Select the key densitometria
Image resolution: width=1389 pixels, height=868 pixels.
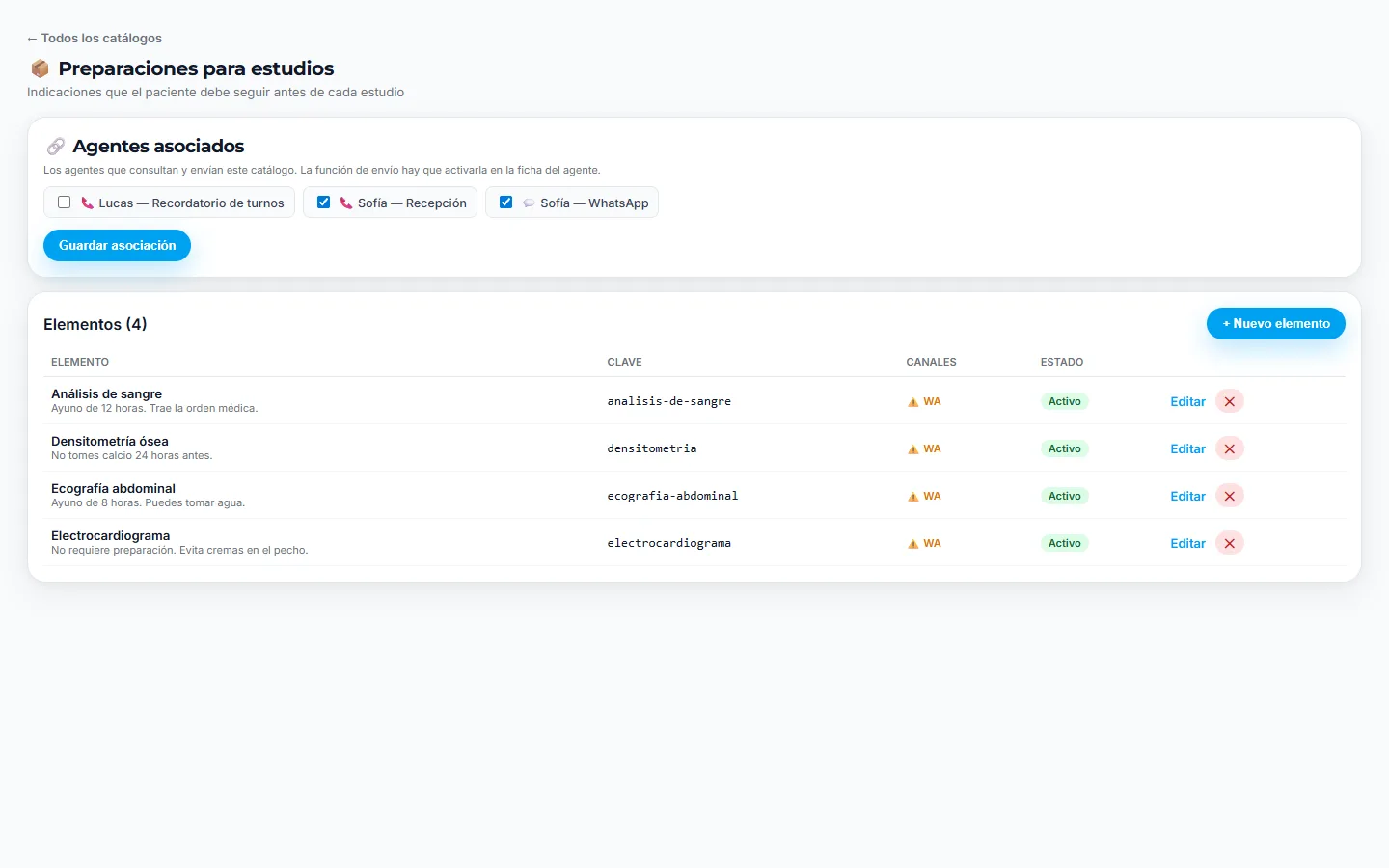coord(651,448)
